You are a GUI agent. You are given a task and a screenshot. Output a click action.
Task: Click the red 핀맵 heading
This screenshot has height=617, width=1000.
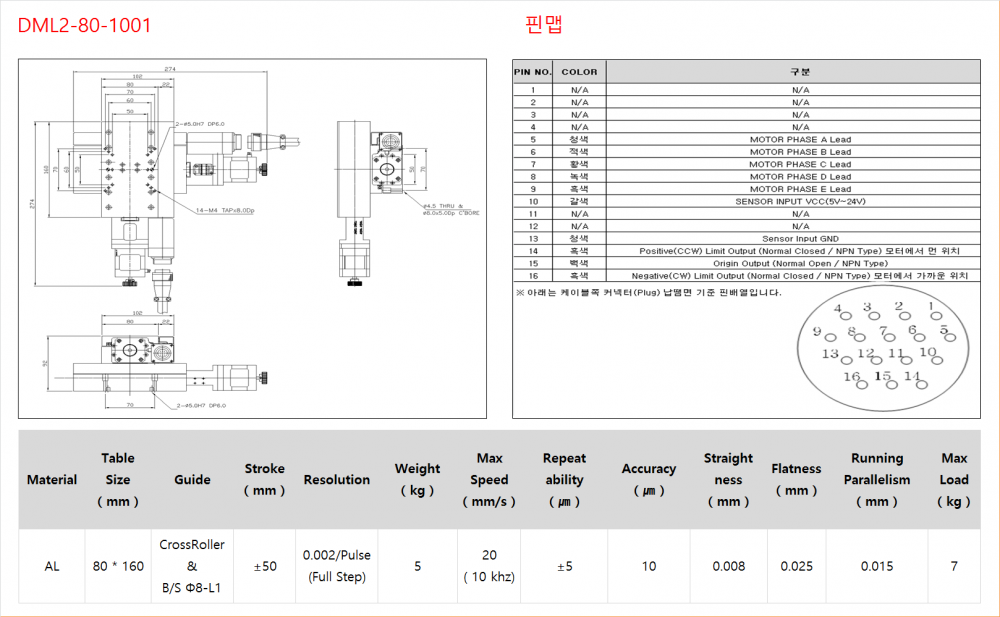tap(544, 25)
